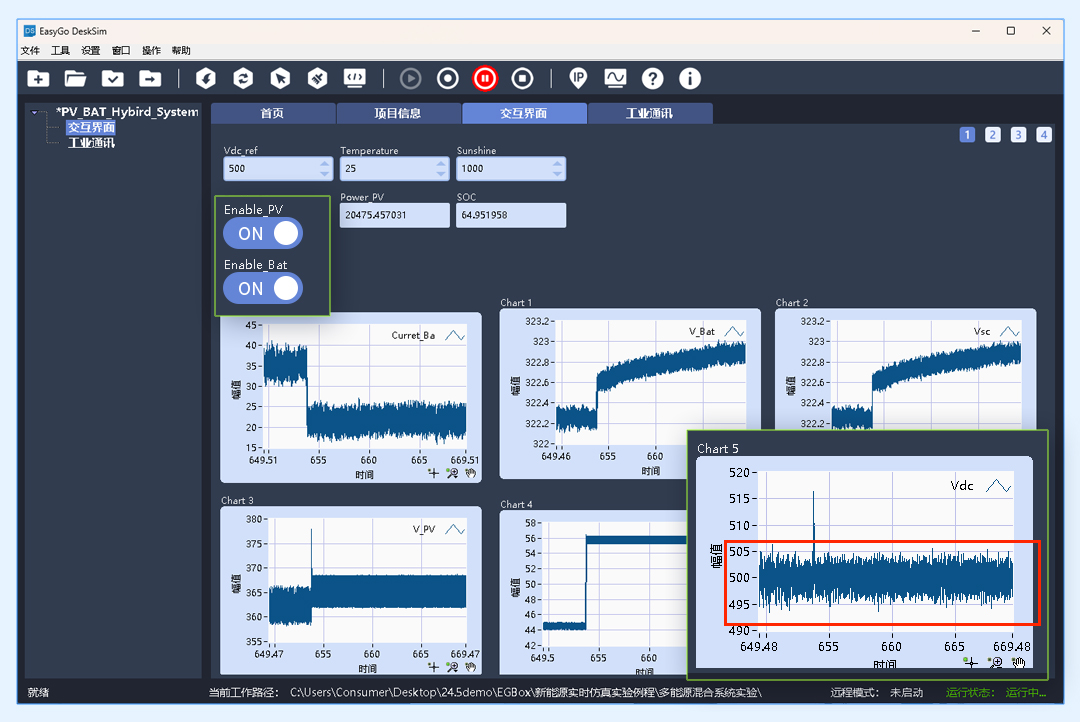Go to interface page 4

pos(1043,134)
